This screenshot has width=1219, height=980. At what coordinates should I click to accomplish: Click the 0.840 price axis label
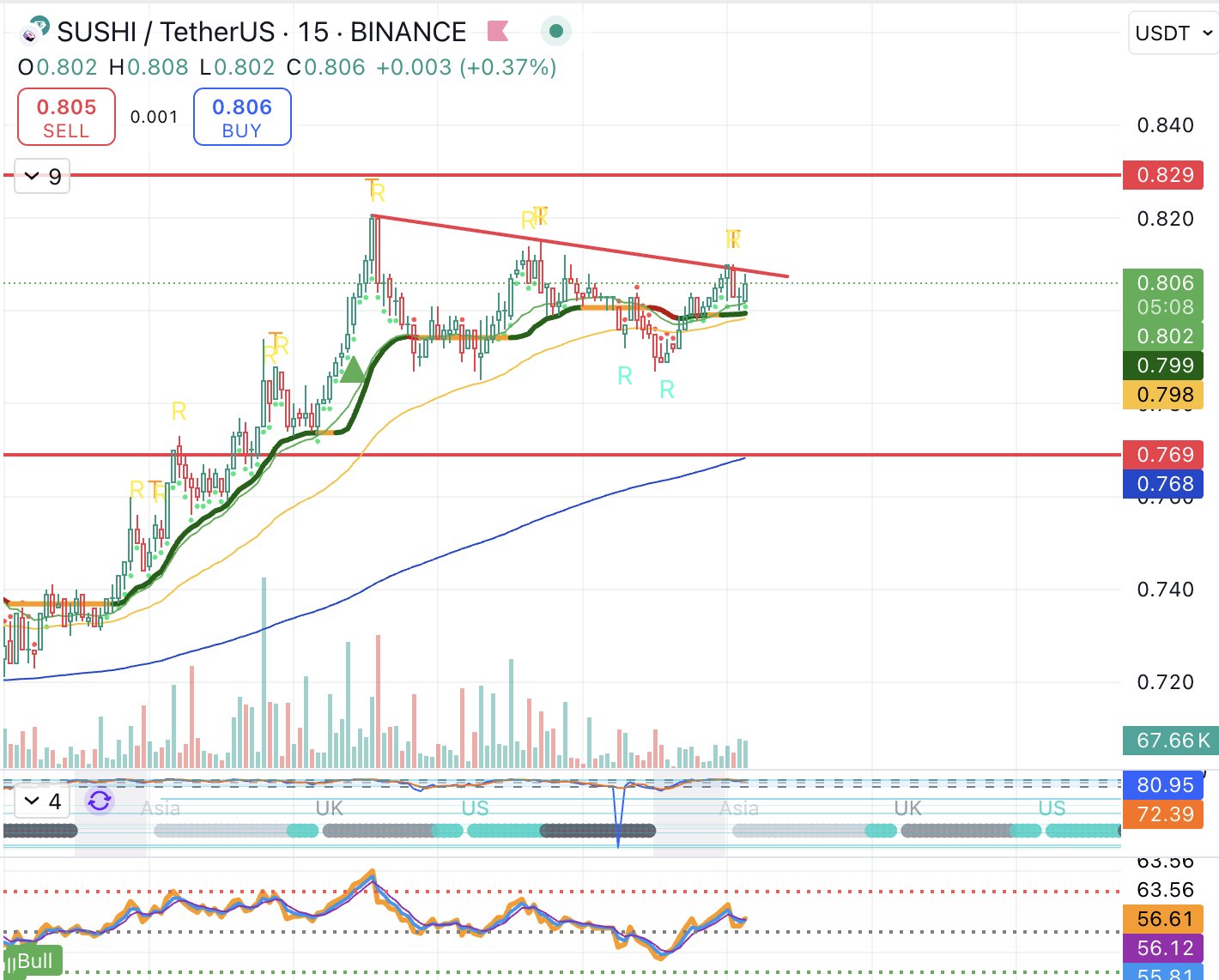[1165, 125]
